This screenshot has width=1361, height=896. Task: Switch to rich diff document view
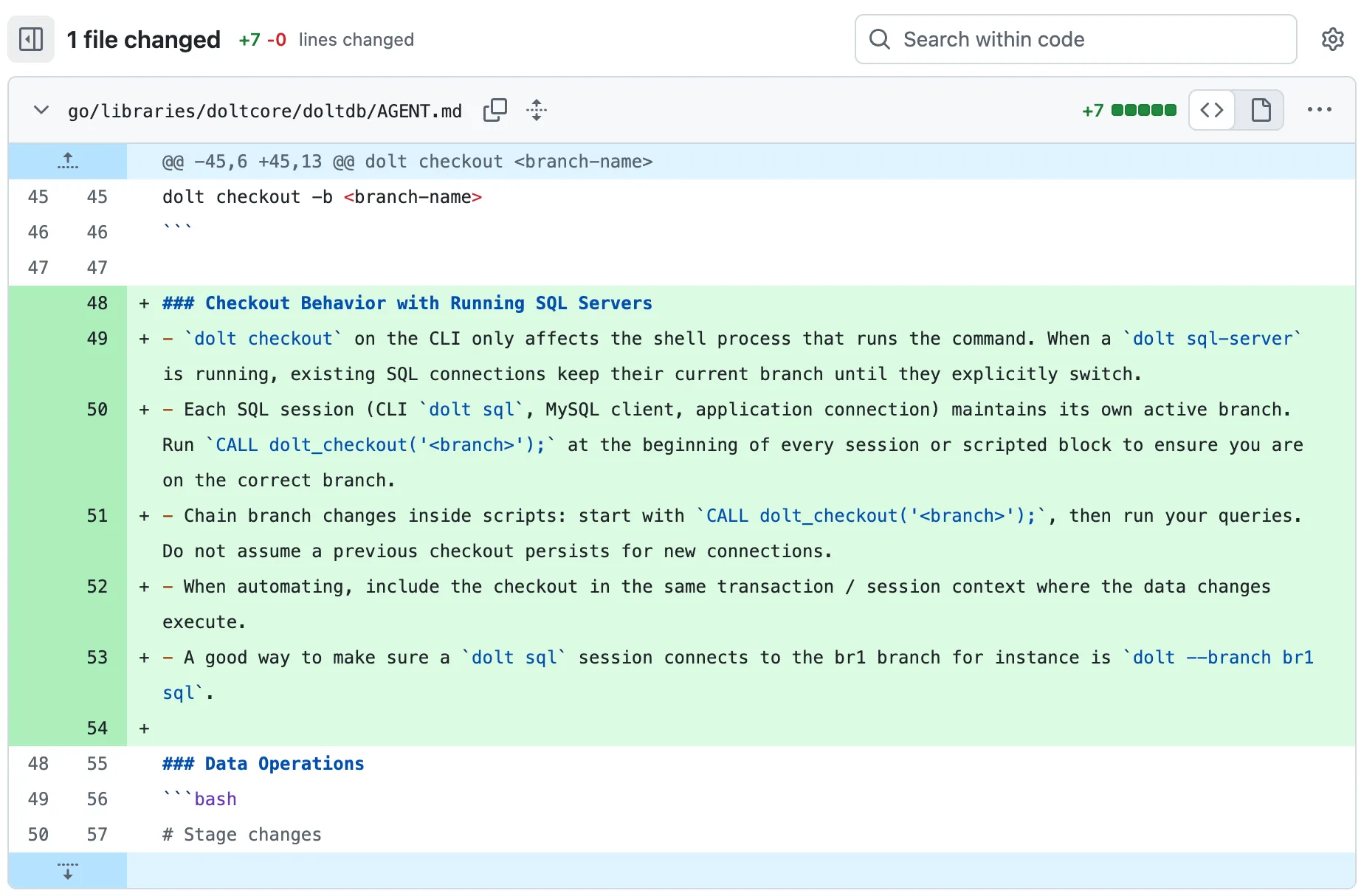(x=1261, y=111)
